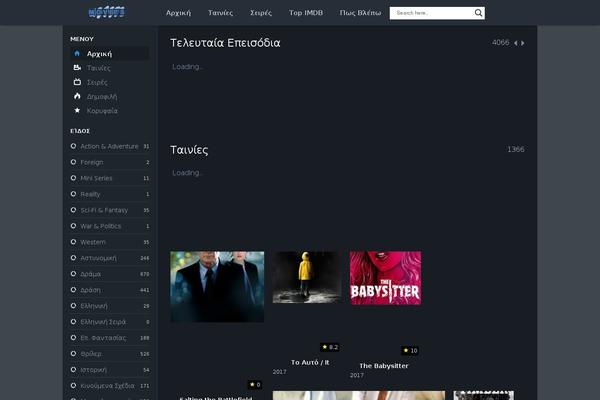Screen dimensions: 600x400
Task: Click the circle icon beside Mini Series
Action: [x=73, y=178]
